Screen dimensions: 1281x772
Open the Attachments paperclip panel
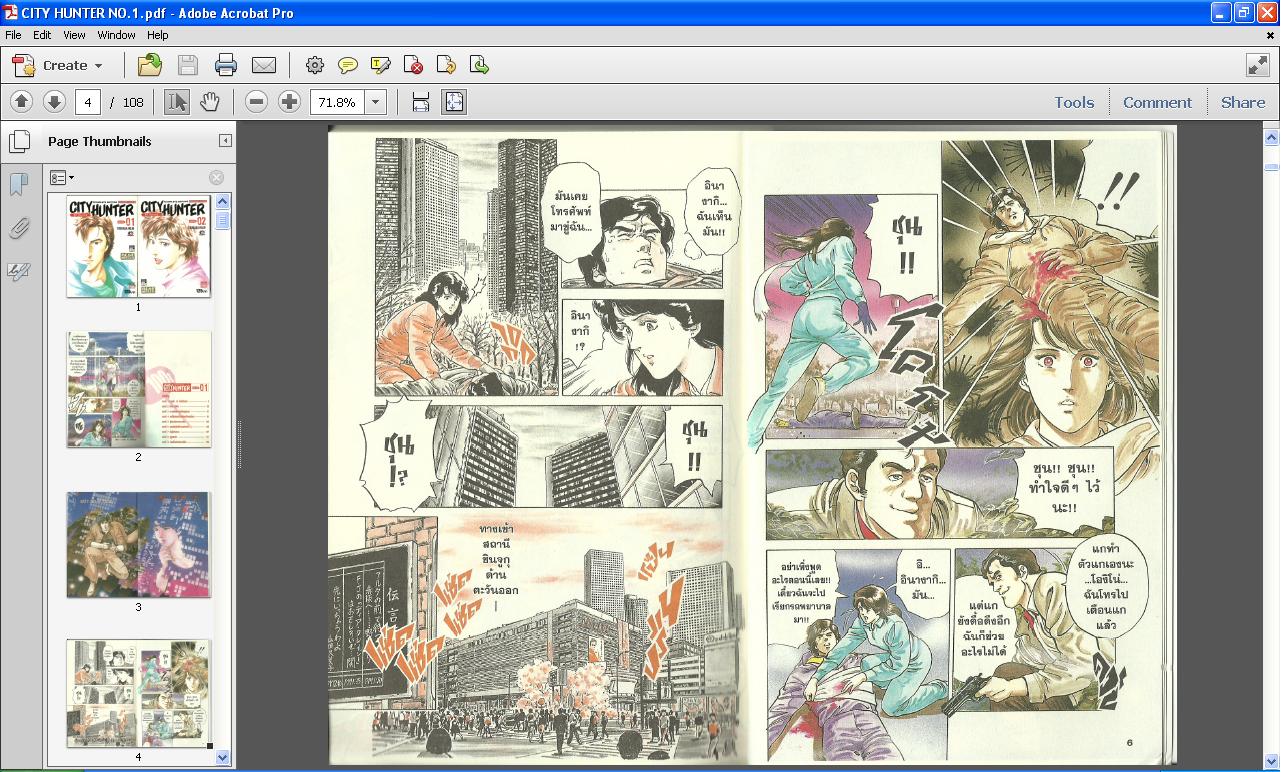coord(18,229)
